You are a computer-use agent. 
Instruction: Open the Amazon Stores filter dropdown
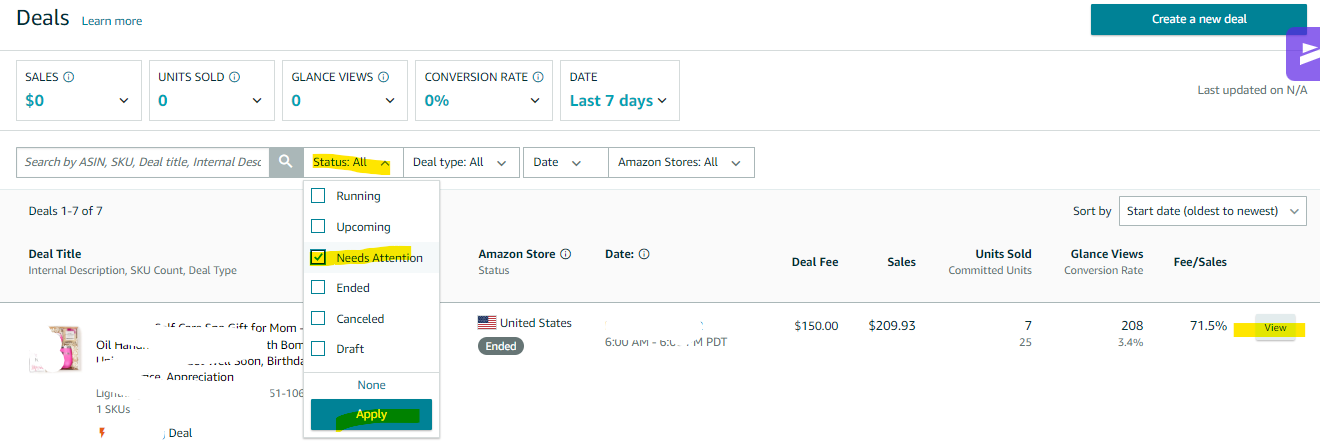(x=680, y=162)
